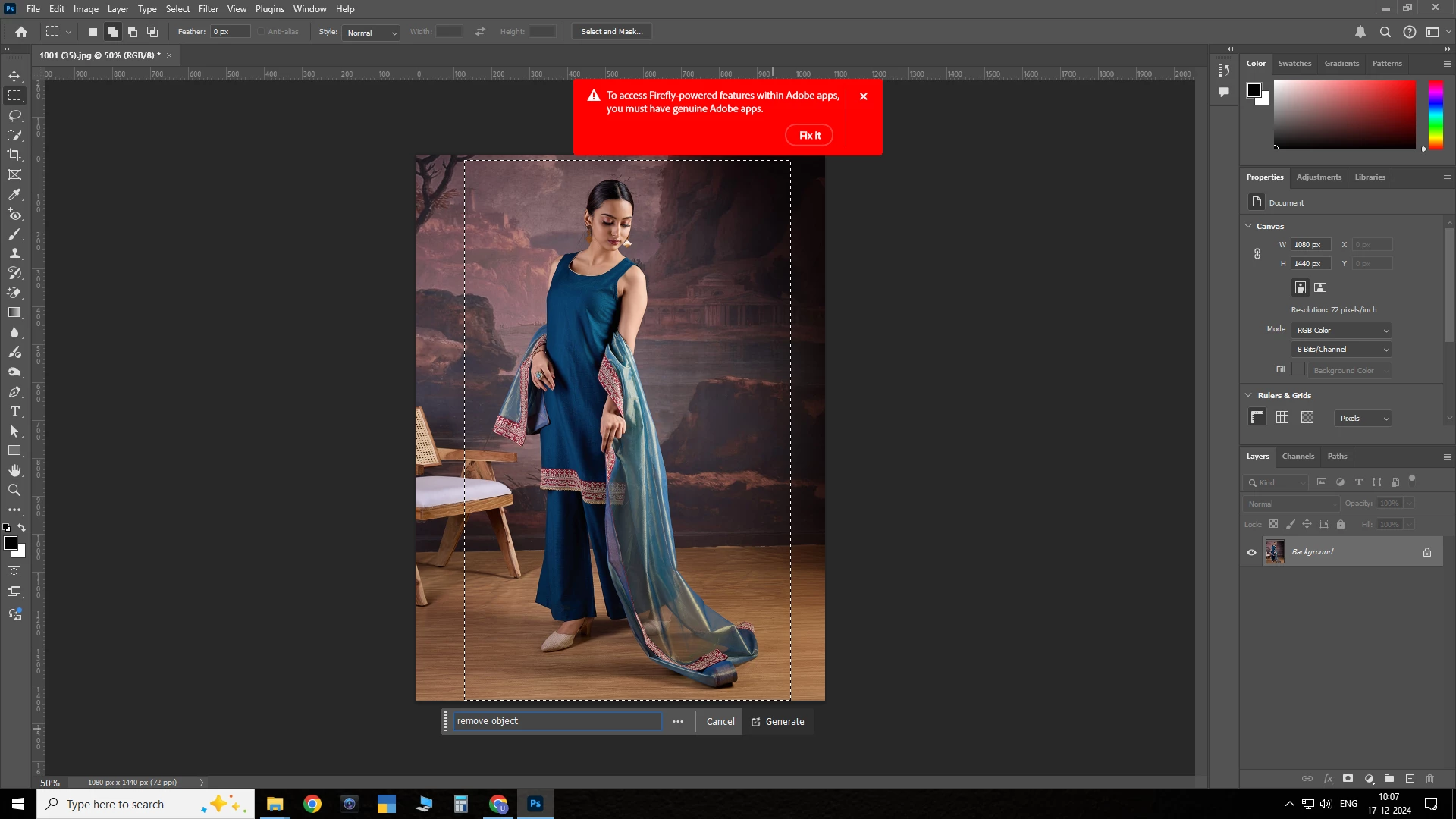Switch to the Channels tab
Screen dimensions: 1456x819
tap(1298, 457)
